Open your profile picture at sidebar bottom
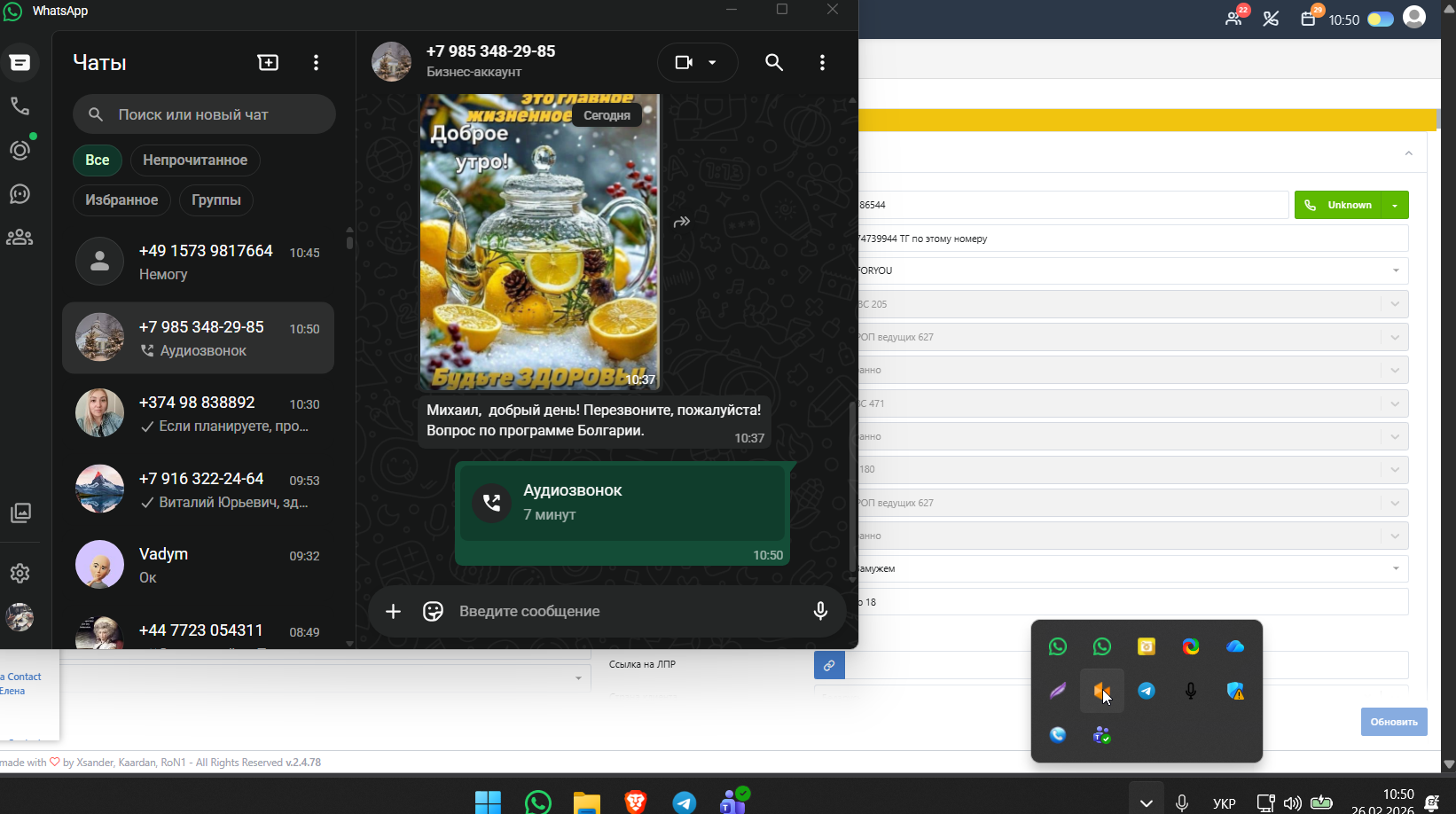Screen dimensions: 1456x814 coord(20,617)
